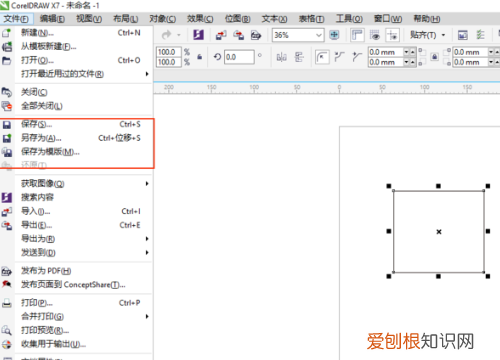Open the Edit (编辑) menu
500x360 pixels.
pos(52,19)
